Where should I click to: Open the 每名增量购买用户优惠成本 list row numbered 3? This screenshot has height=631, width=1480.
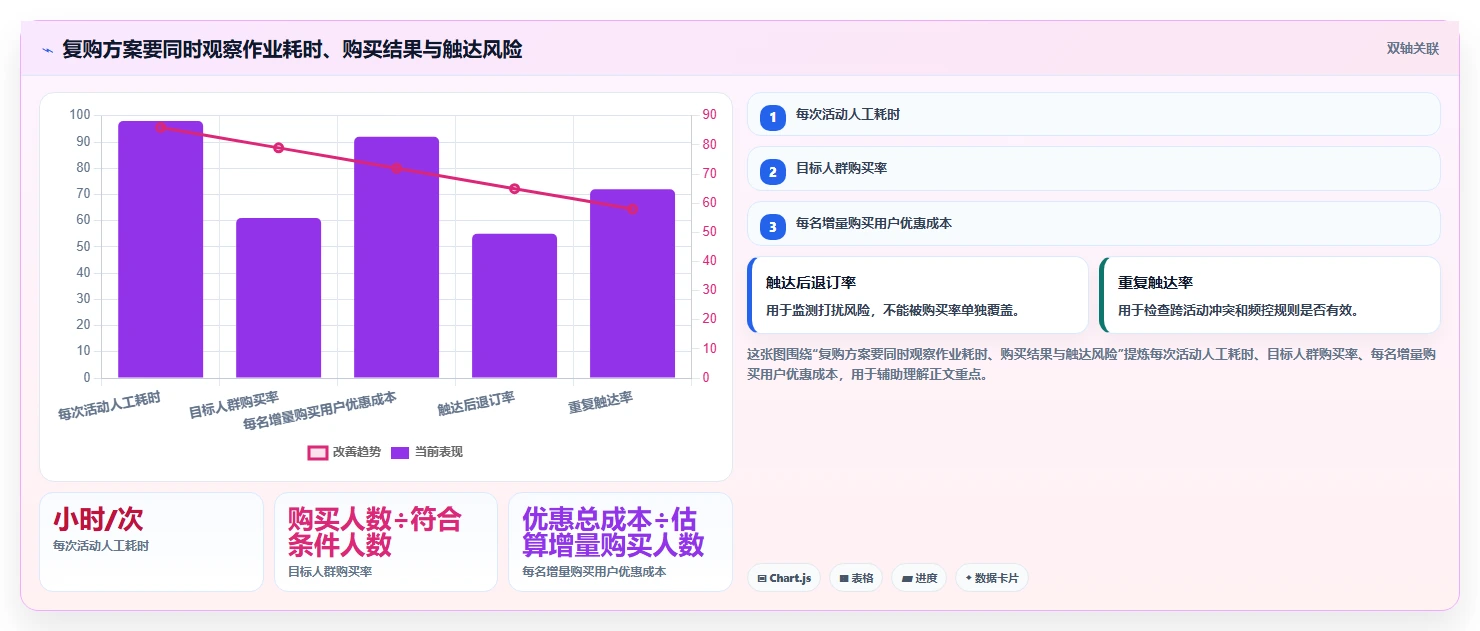coord(1093,223)
